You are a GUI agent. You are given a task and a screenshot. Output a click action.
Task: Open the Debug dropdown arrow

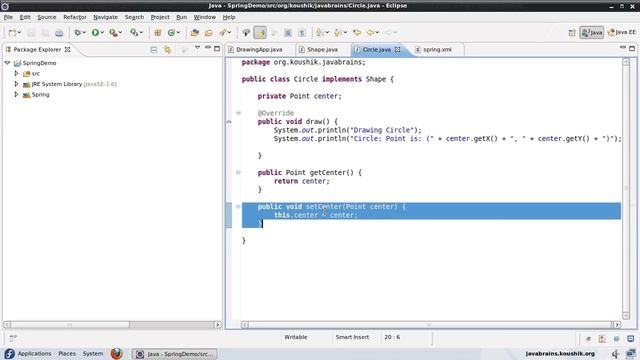(84, 33)
